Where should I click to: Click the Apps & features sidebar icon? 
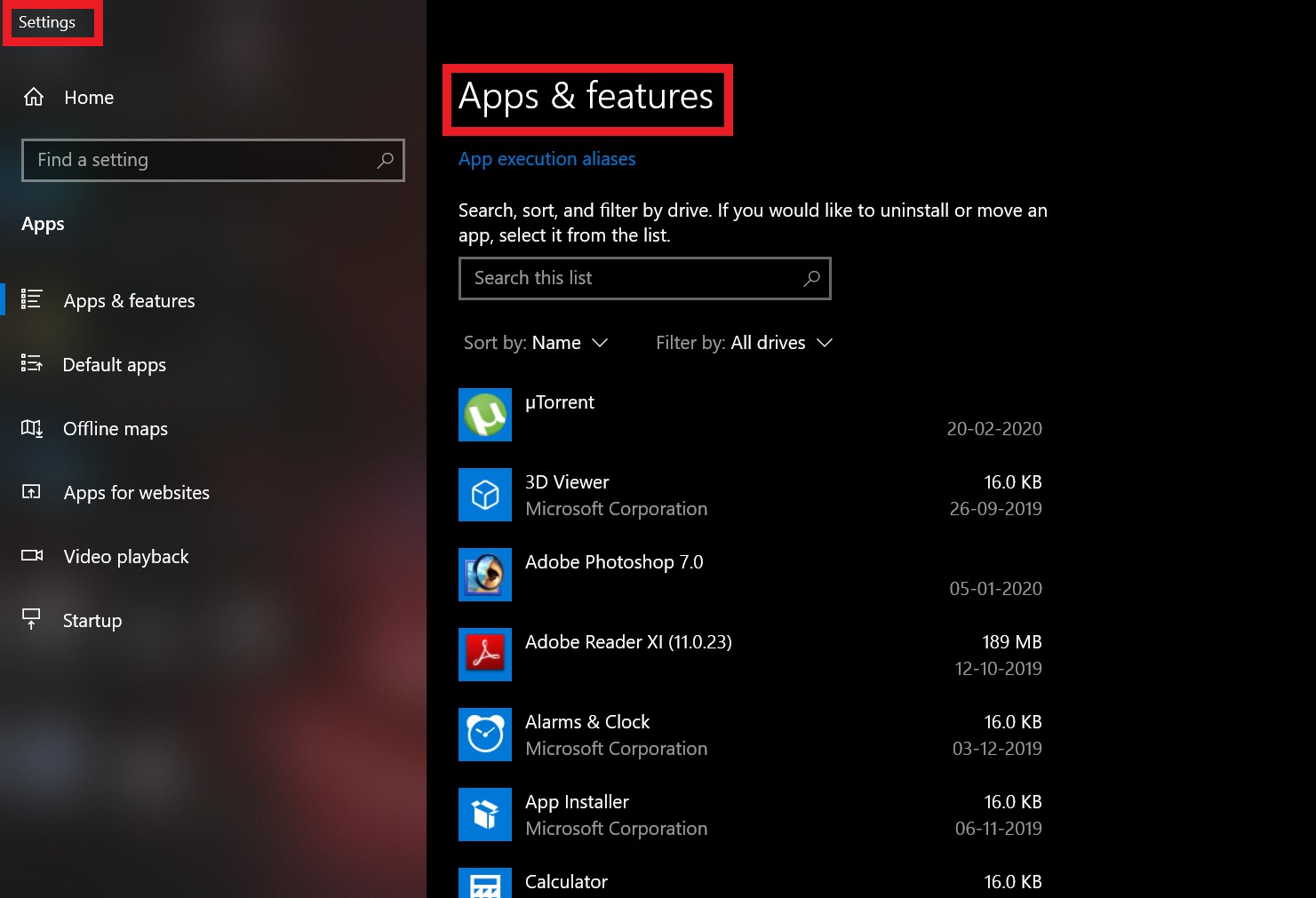pyautogui.click(x=32, y=299)
